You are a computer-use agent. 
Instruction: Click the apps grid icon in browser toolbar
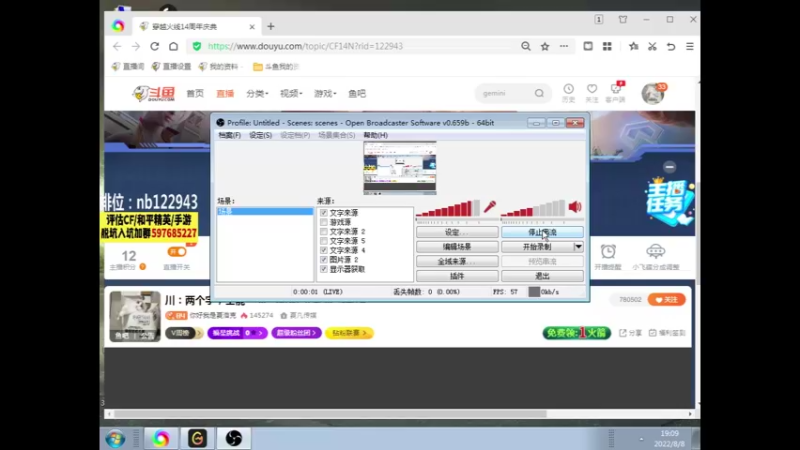(x=607, y=46)
